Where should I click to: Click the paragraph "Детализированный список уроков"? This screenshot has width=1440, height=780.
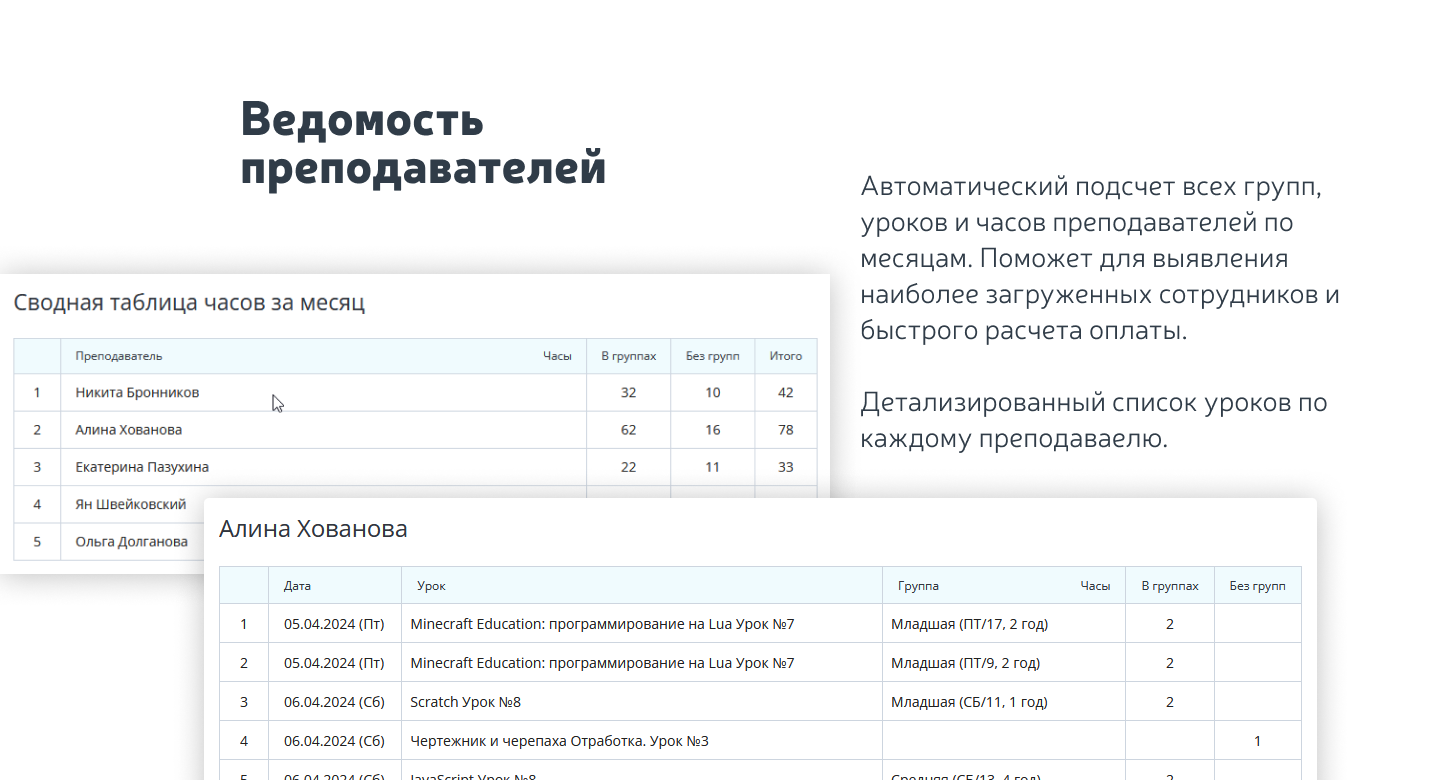[1094, 421]
